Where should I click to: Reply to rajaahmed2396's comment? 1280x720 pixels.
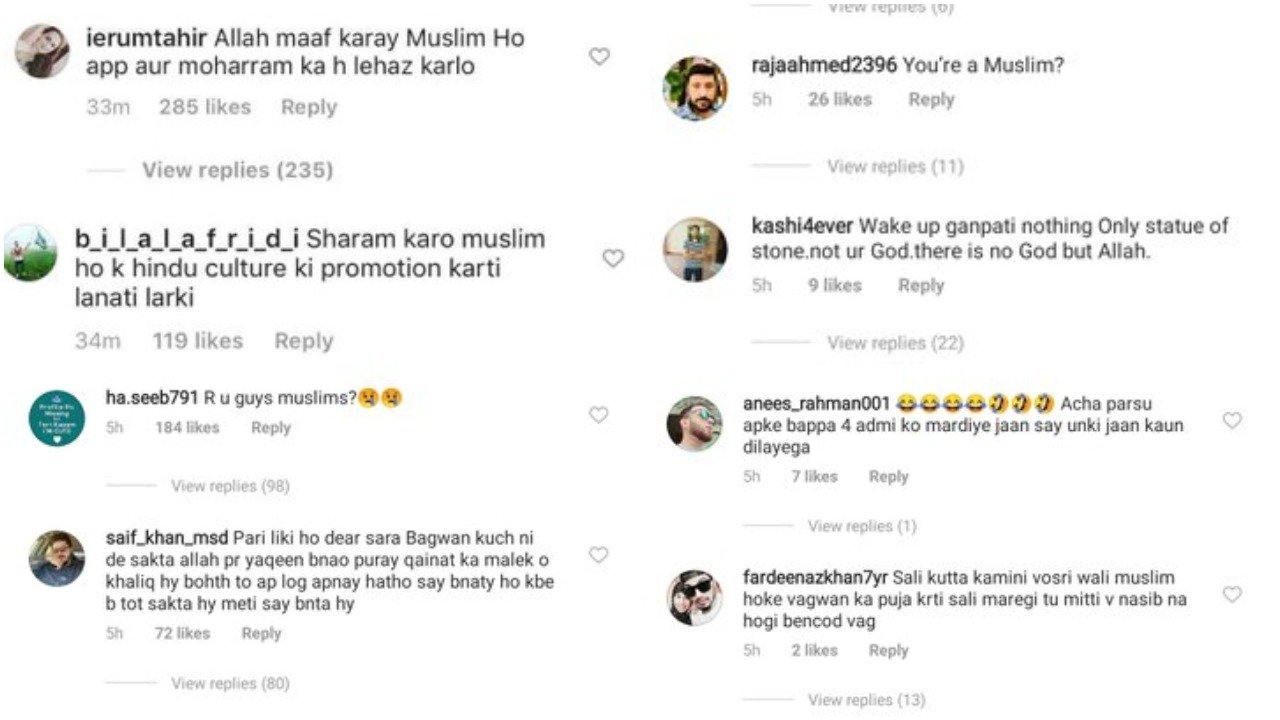click(931, 99)
